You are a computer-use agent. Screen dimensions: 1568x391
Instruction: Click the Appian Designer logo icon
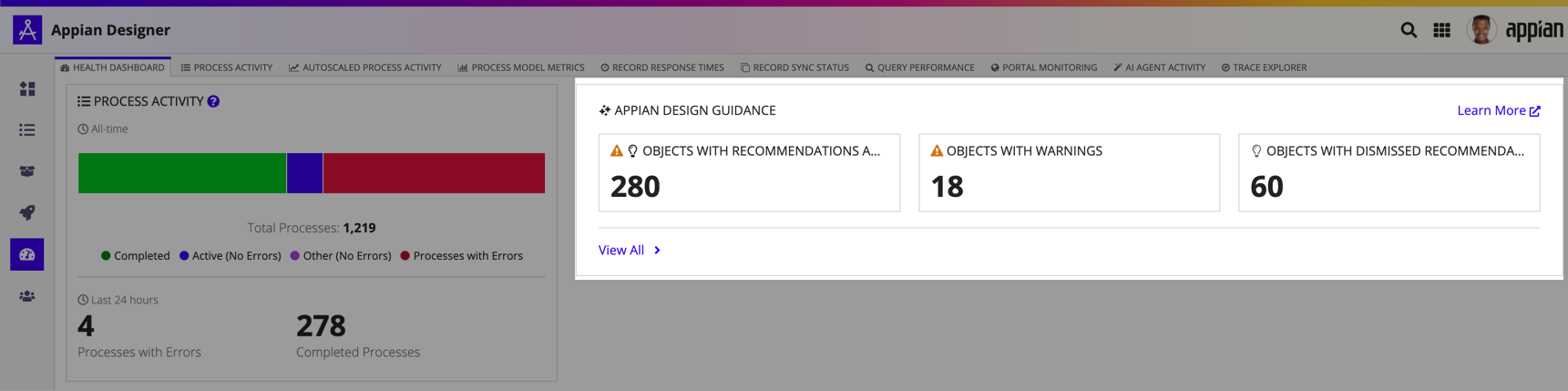click(27, 30)
